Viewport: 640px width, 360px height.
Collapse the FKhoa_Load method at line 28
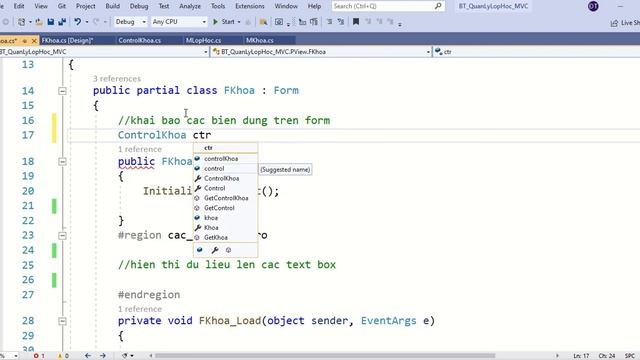coord(62,321)
